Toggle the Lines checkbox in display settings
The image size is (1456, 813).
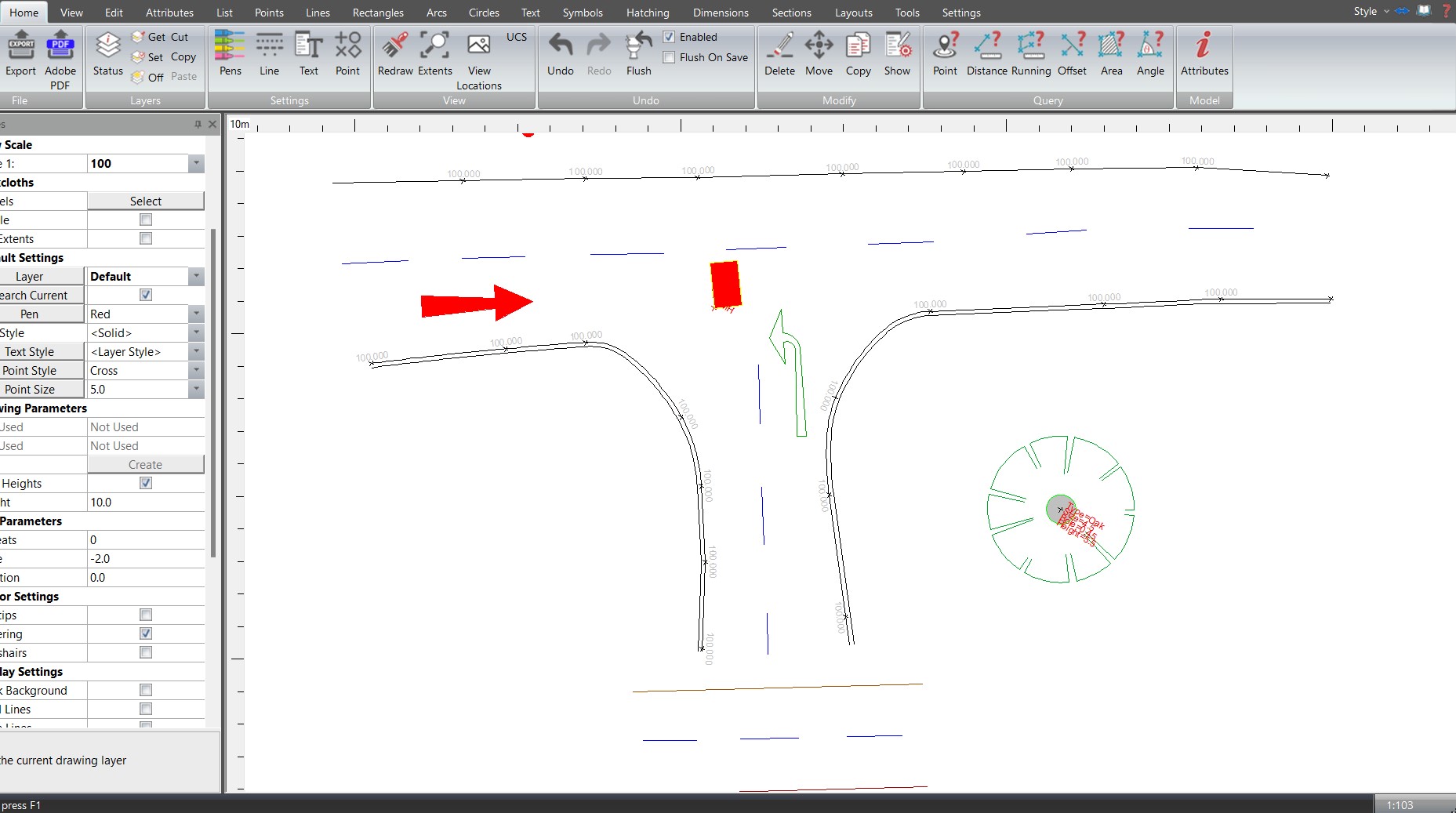click(x=146, y=709)
